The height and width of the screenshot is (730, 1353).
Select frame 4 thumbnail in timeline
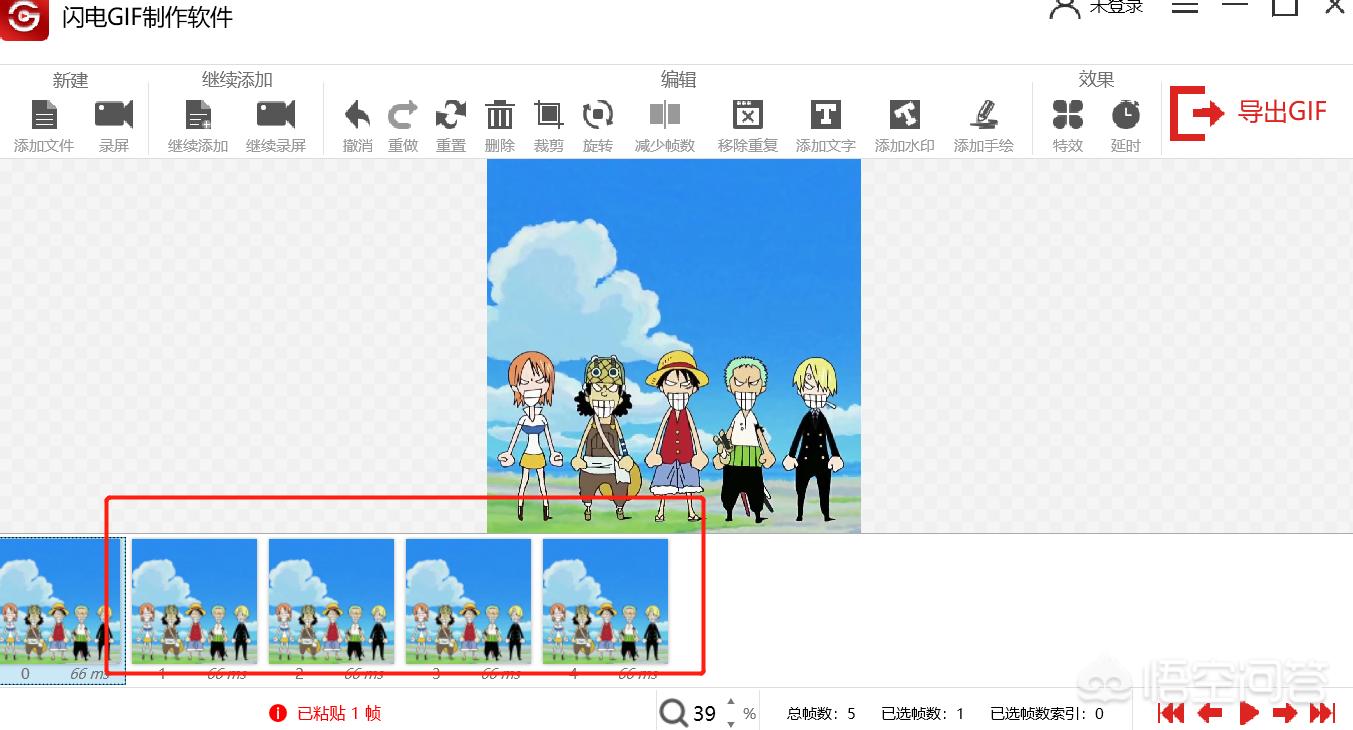605,601
